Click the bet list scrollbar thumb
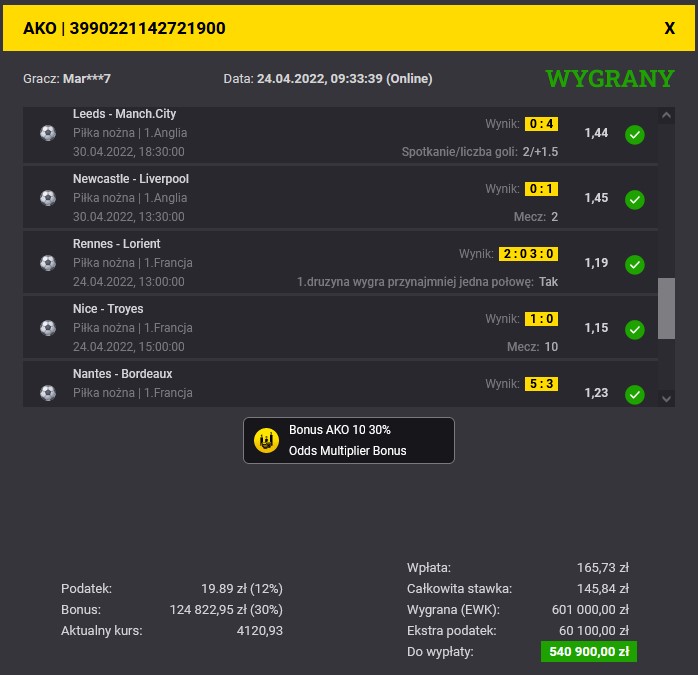 pyautogui.click(x=666, y=309)
